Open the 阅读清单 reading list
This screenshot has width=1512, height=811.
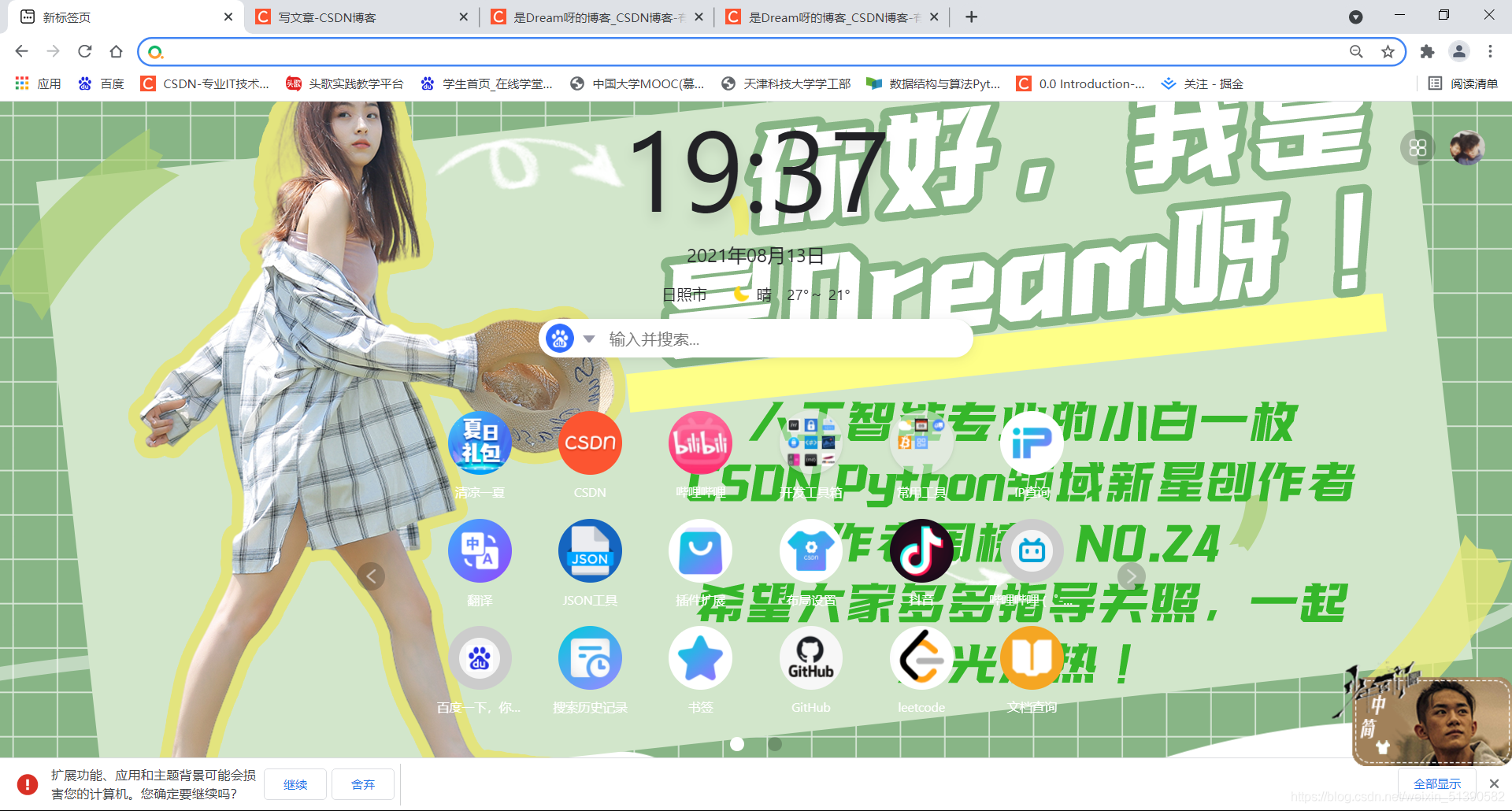[x=1463, y=84]
